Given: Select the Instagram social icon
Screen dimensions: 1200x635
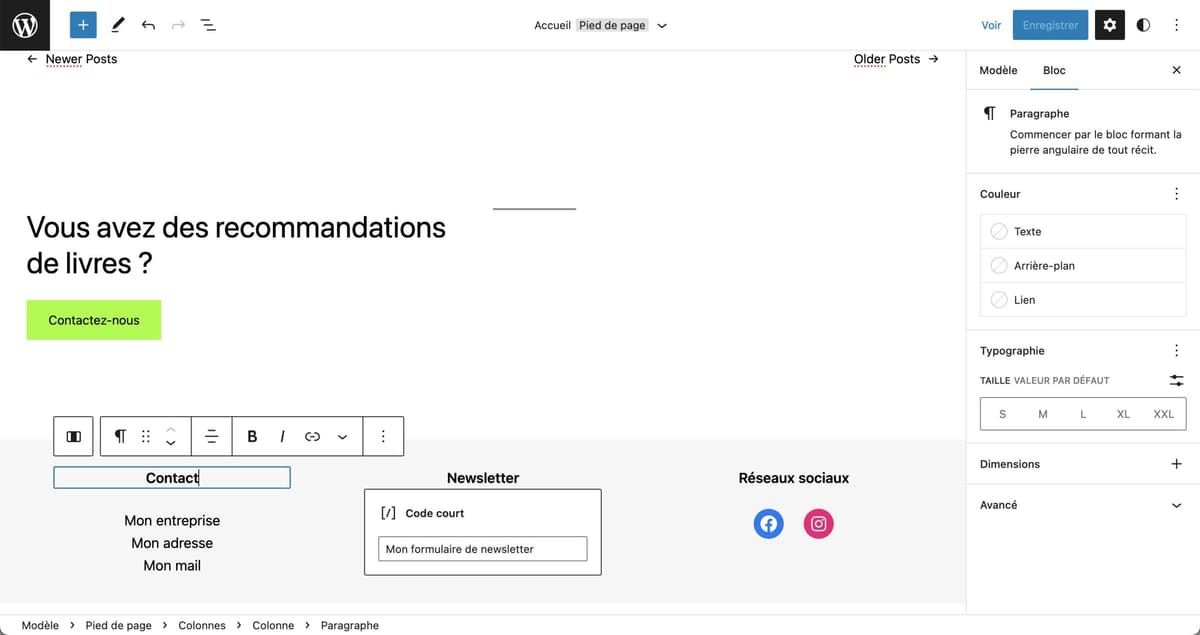Looking at the screenshot, I should point(818,523).
